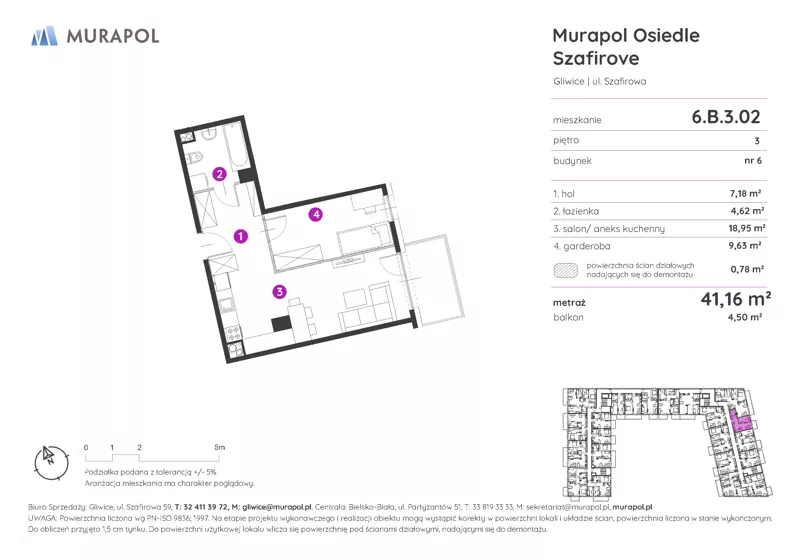This screenshot has height=560, width=792.
Task: Click the scale bar ruler
Action: [152, 457]
